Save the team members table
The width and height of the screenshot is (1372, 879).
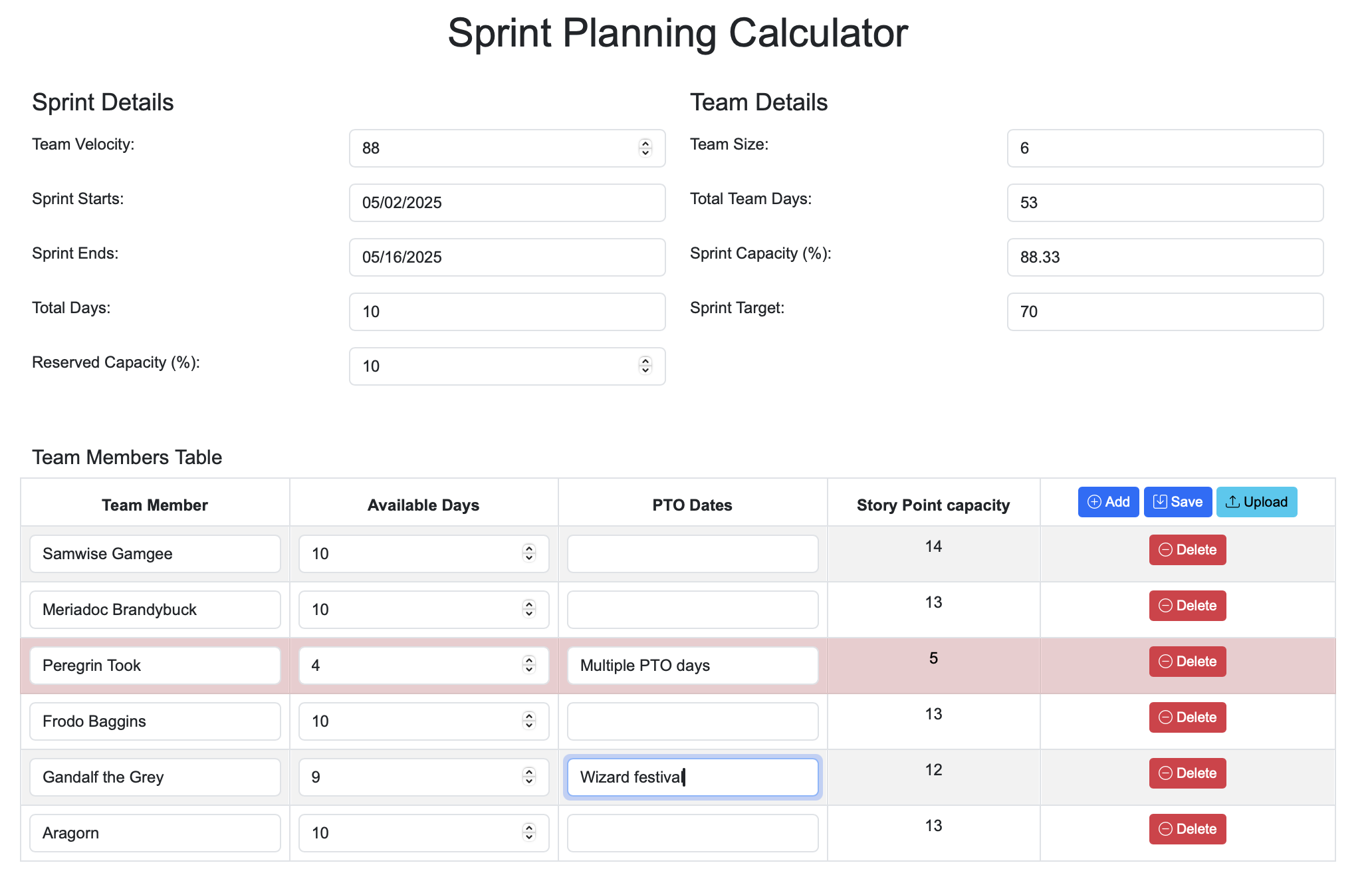click(x=1177, y=502)
